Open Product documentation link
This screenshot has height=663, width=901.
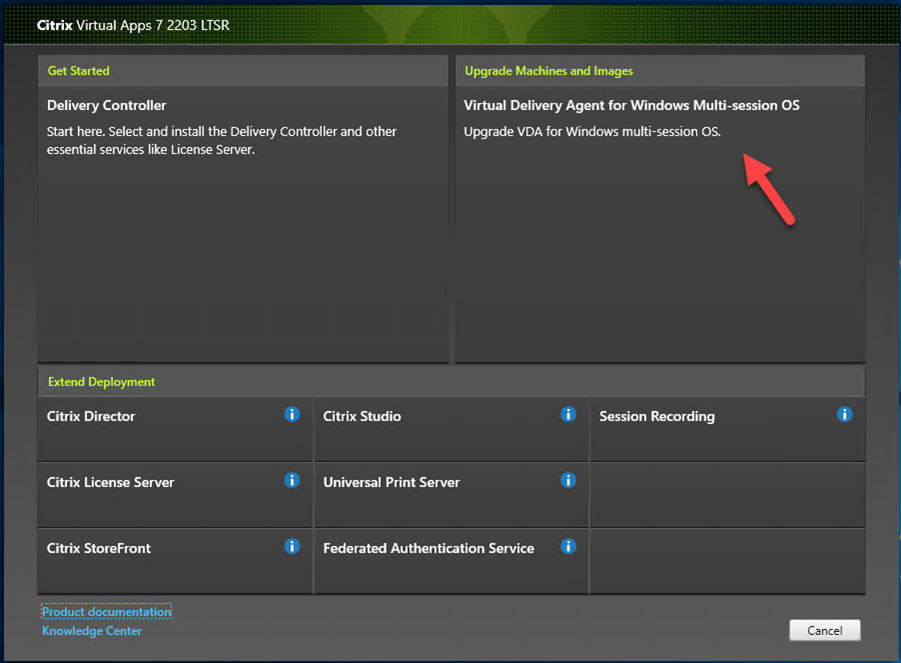click(106, 612)
